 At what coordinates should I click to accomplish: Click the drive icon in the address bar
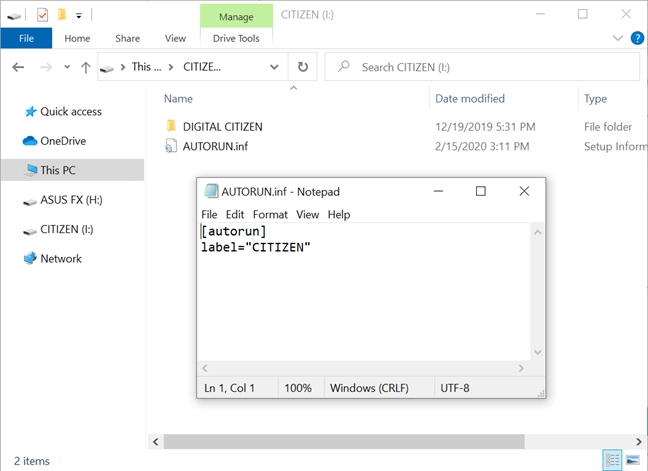[x=107, y=69]
